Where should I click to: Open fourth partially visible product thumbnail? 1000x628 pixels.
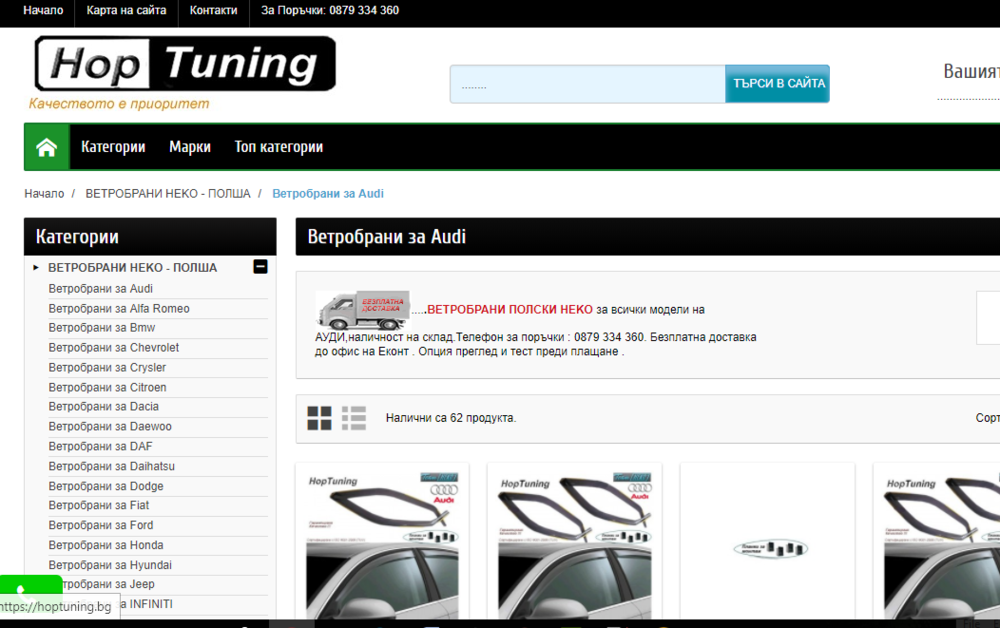(x=942, y=545)
